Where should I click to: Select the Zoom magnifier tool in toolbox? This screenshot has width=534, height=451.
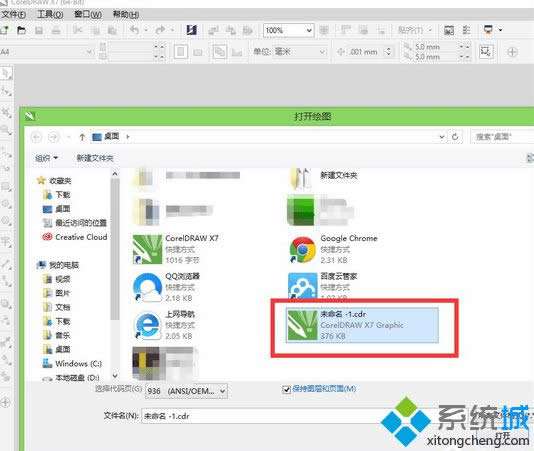pos(6,129)
